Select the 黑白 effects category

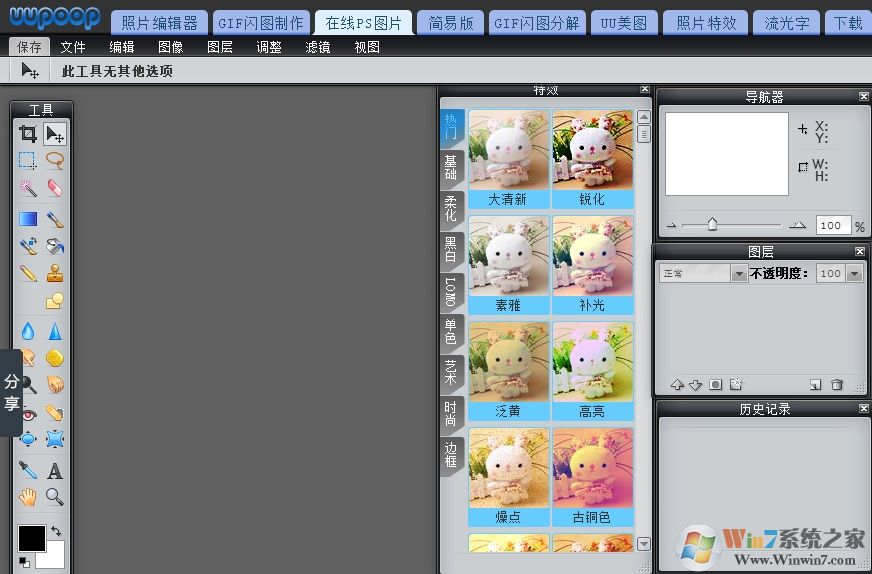[451, 249]
